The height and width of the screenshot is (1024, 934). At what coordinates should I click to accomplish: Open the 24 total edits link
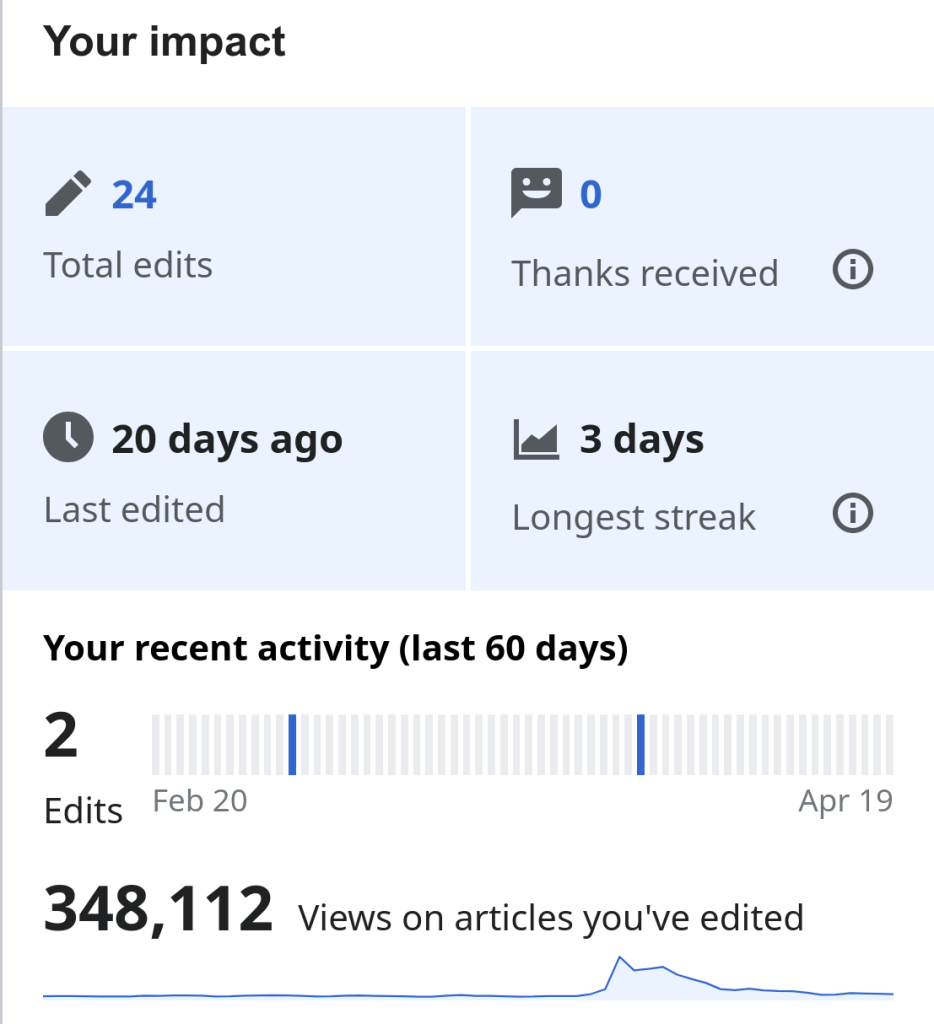click(134, 194)
